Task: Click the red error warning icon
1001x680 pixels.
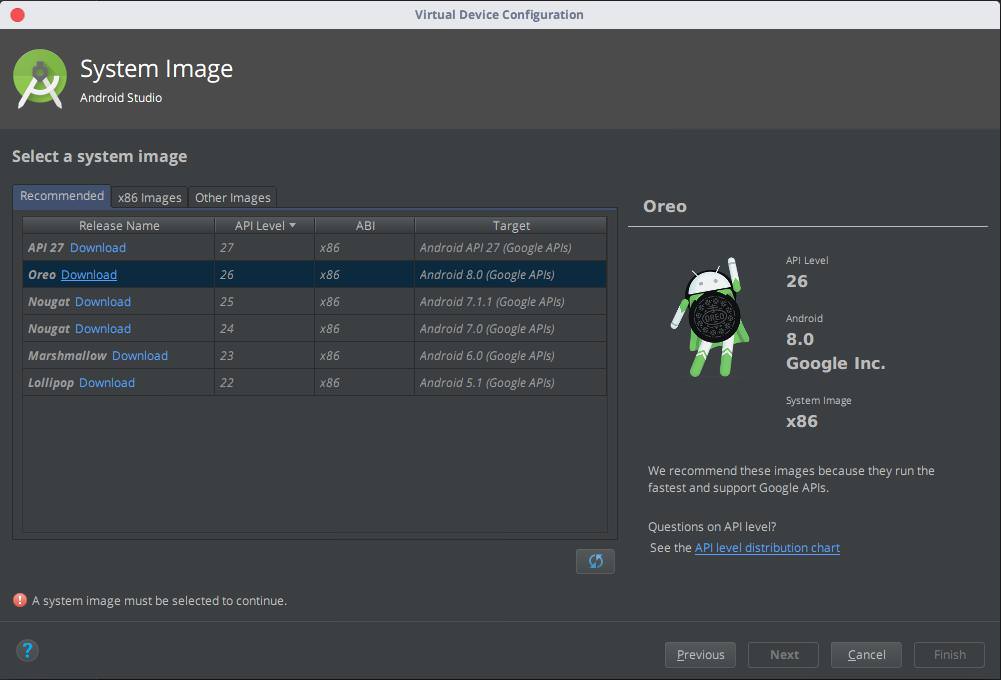Action: coord(20,600)
